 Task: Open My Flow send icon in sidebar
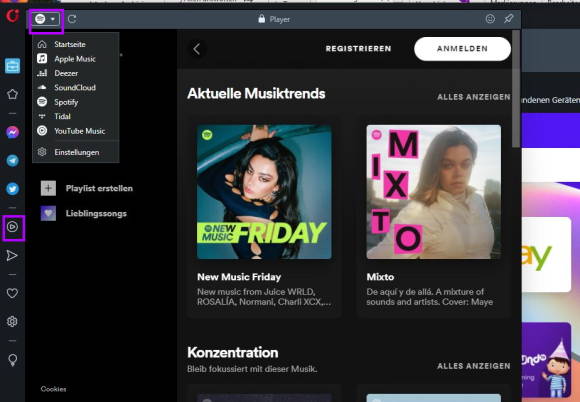point(12,256)
